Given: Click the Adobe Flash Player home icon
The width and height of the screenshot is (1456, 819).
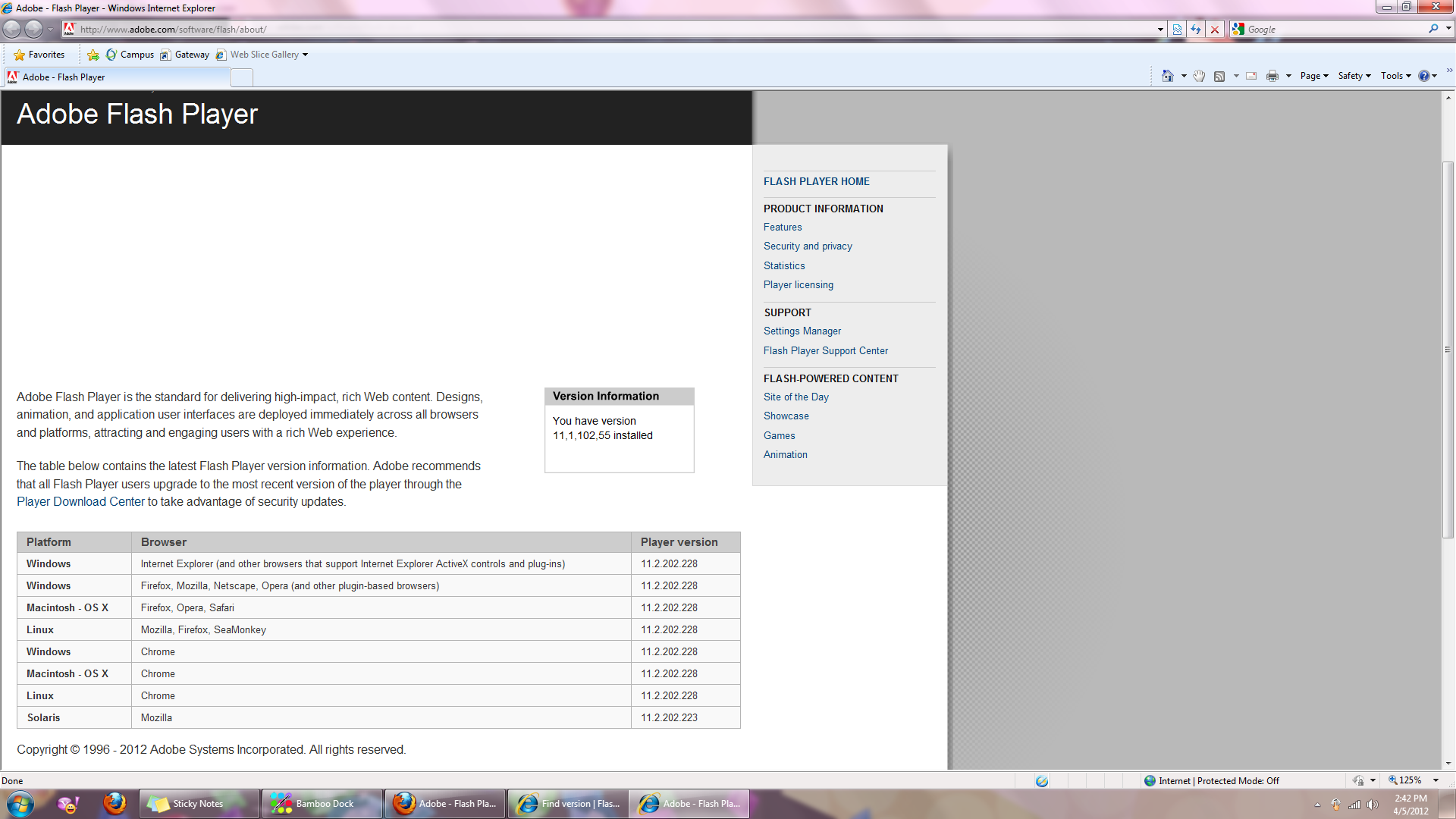Looking at the screenshot, I should click(x=816, y=181).
